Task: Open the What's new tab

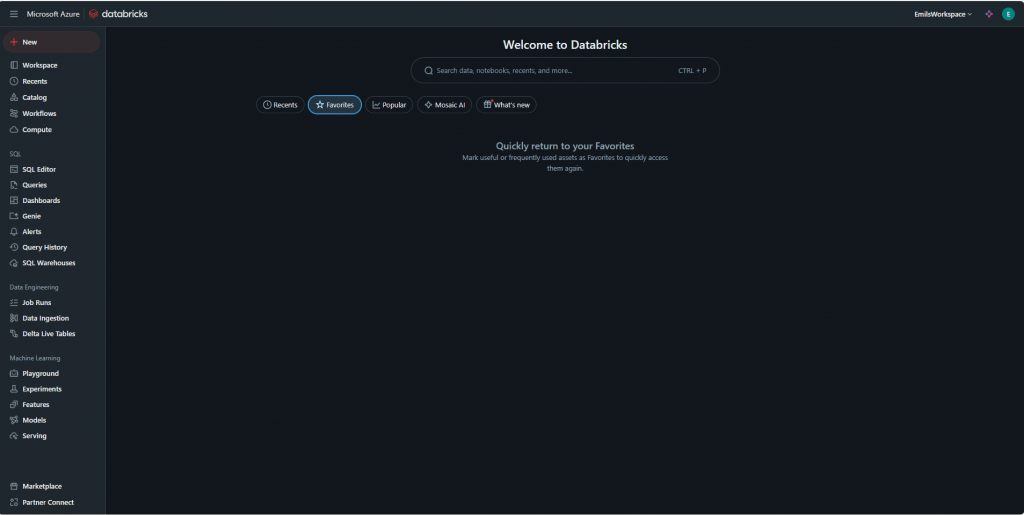Action: coord(506,104)
